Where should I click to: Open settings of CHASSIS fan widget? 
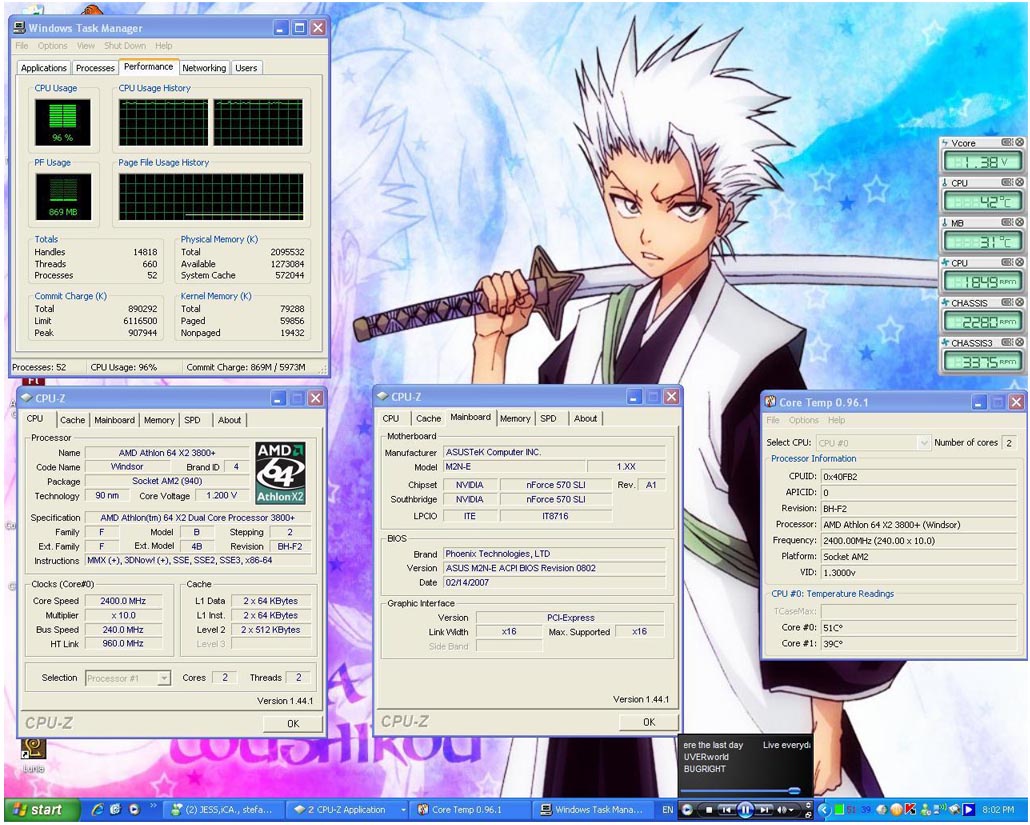pyautogui.click(x=1007, y=302)
